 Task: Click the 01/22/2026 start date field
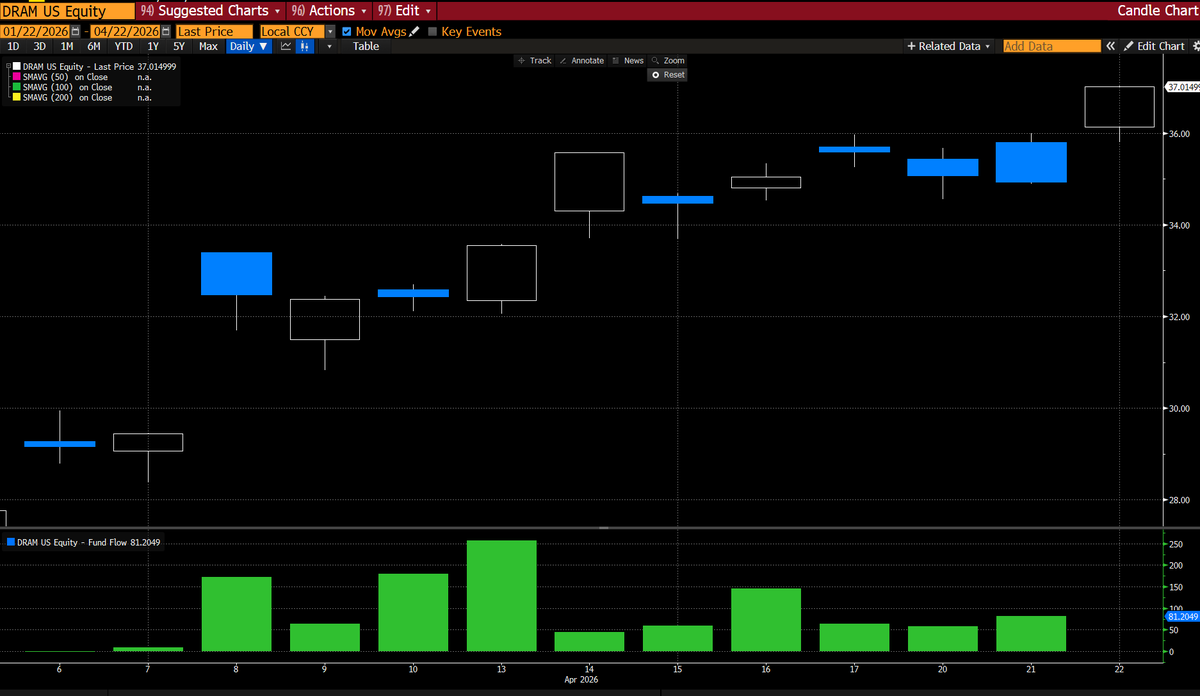(x=36, y=32)
